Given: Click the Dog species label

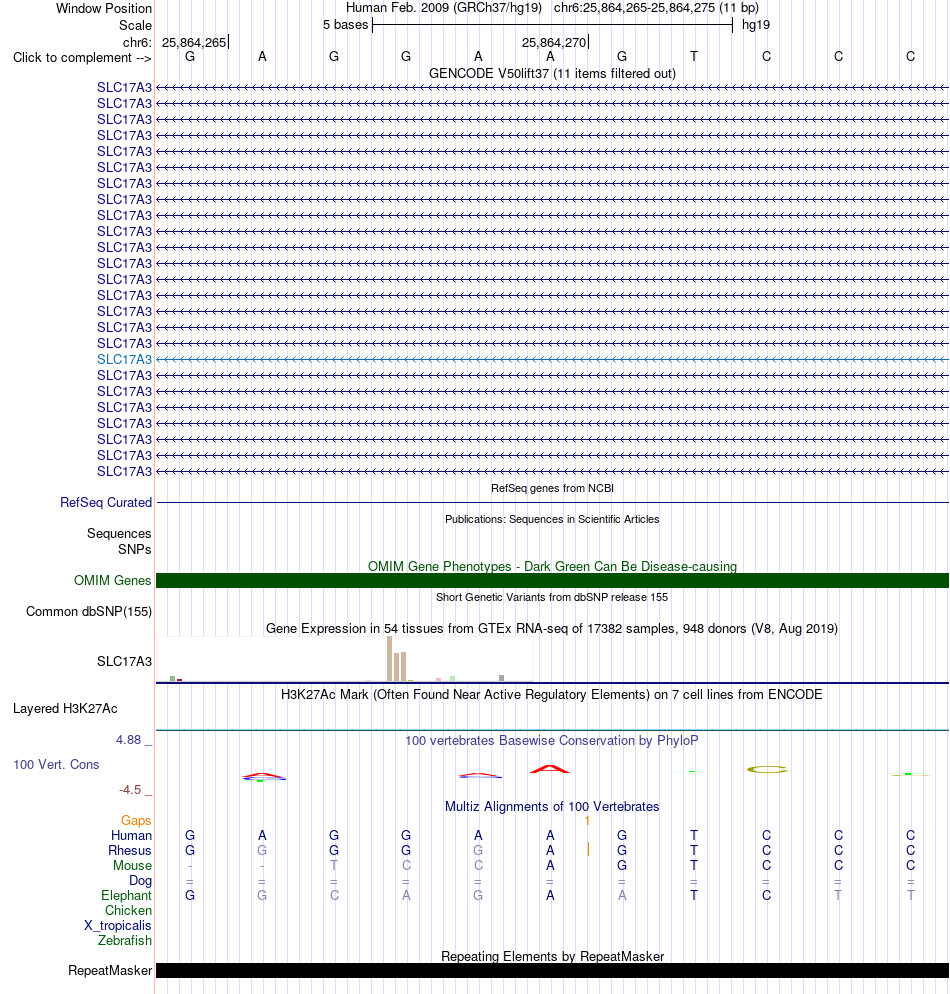Looking at the screenshot, I should pyautogui.click(x=140, y=881).
